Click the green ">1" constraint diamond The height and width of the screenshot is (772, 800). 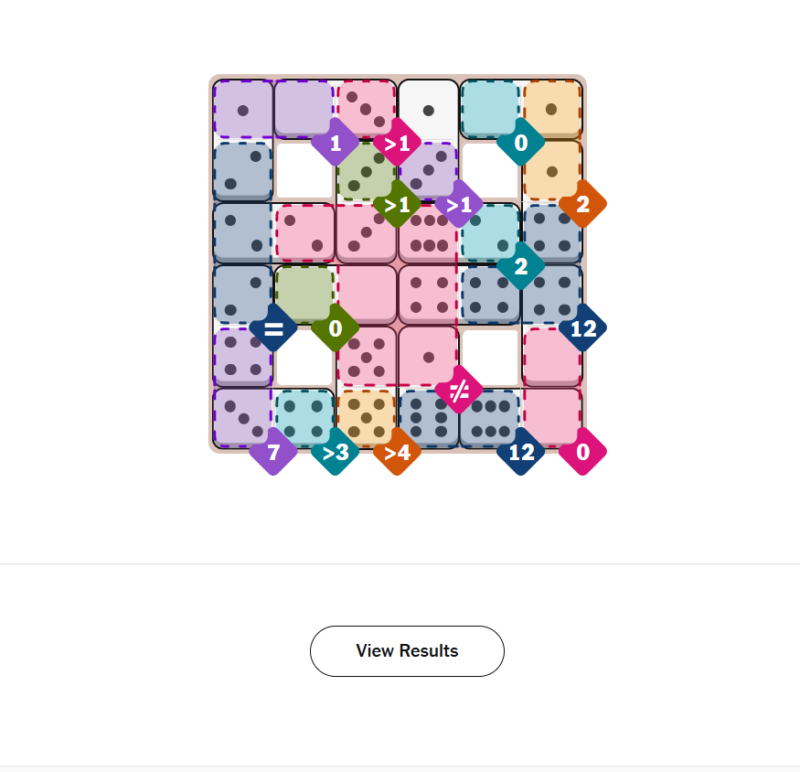pos(397,205)
